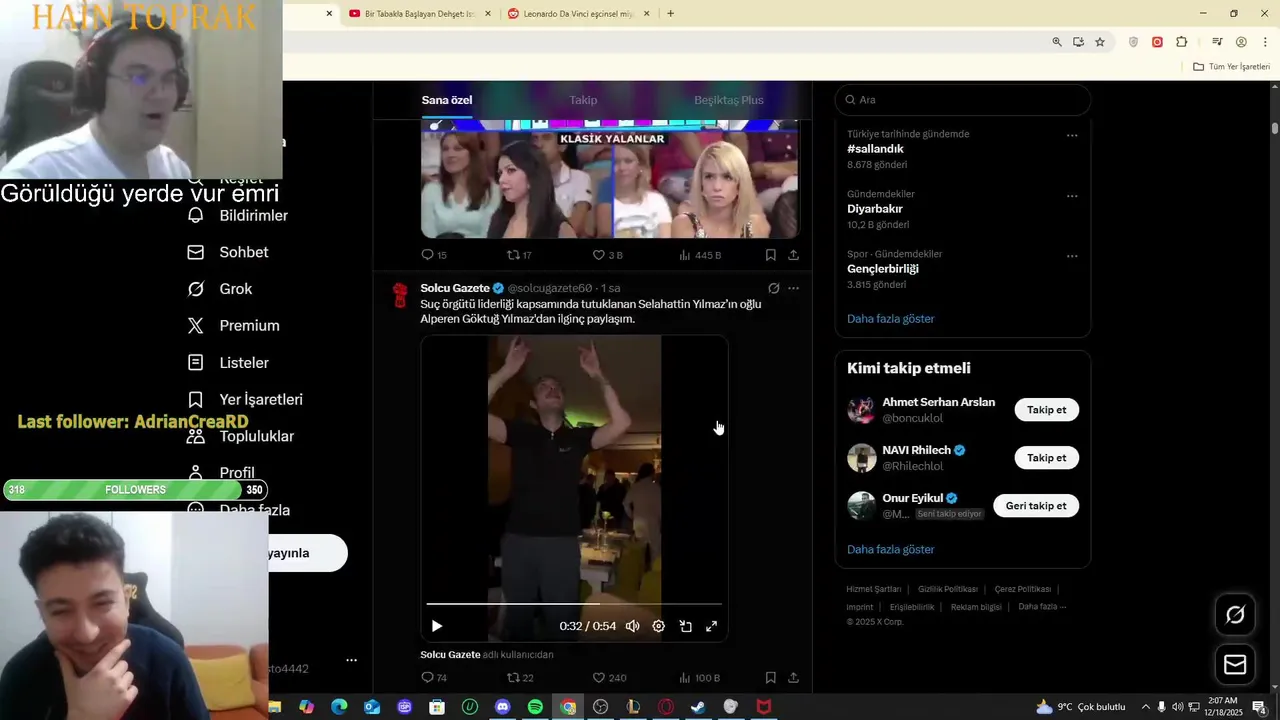Open OBS Studio from the taskbar
The height and width of the screenshot is (720, 1280).
[600, 707]
